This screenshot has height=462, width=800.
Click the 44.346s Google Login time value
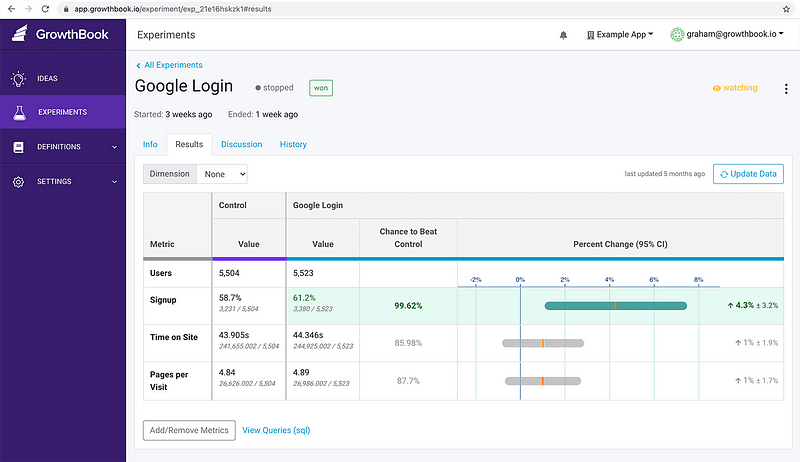308,335
